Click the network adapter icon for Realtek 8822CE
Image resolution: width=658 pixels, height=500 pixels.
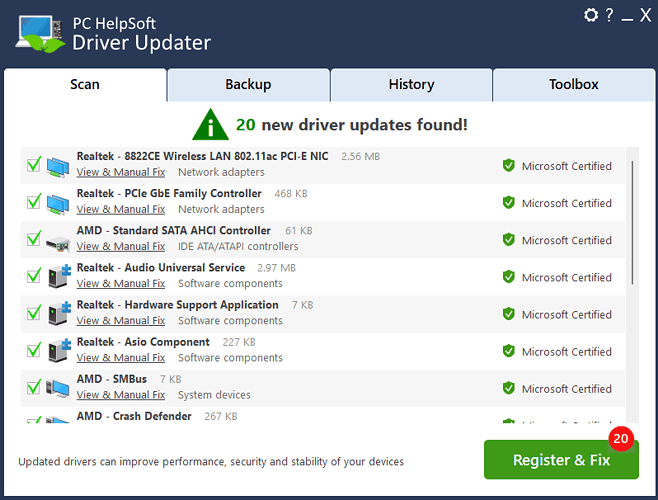coord(58,167)
